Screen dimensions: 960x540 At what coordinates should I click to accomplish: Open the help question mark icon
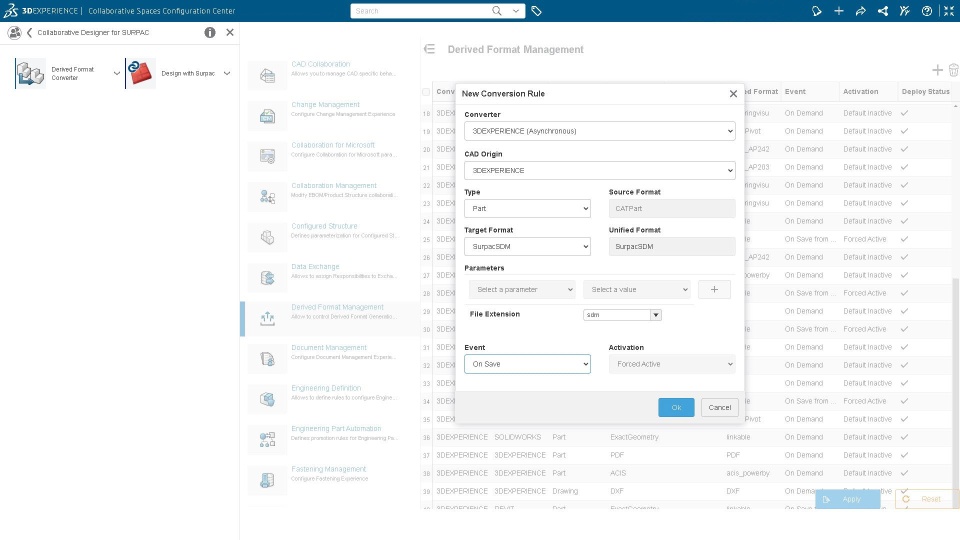click(927, 11)
